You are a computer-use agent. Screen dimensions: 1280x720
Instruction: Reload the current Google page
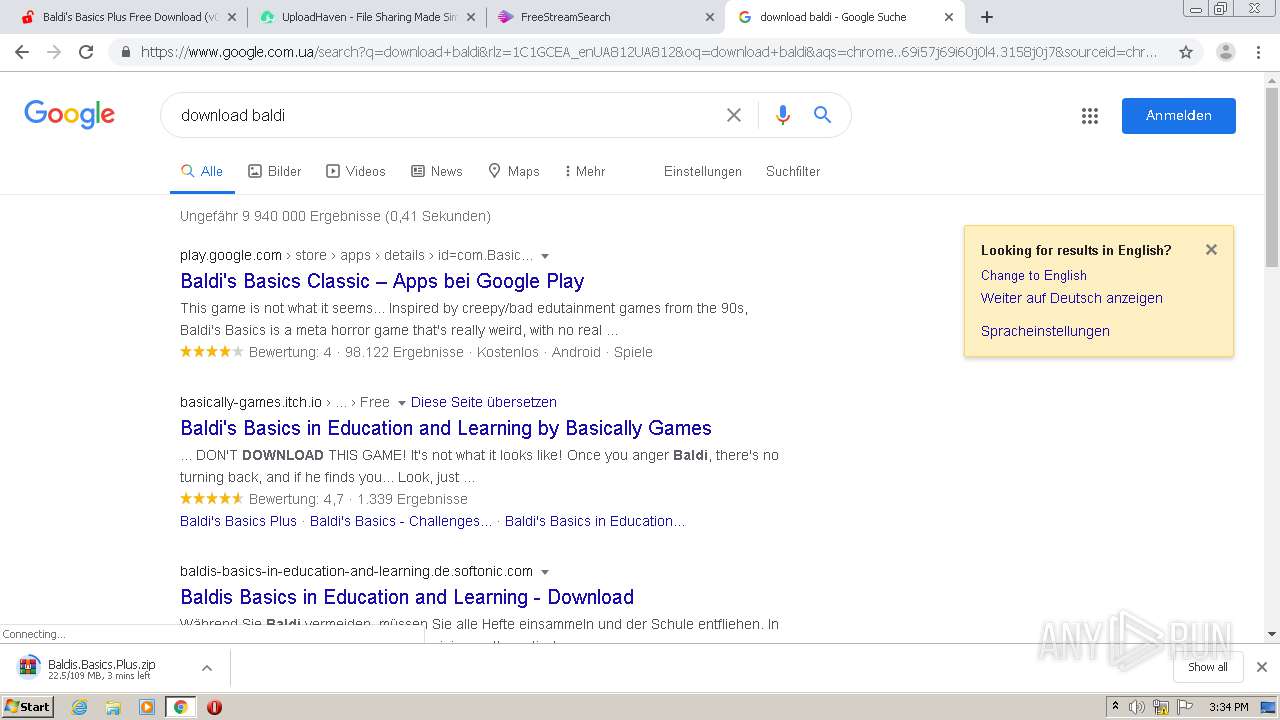point(86,52)
